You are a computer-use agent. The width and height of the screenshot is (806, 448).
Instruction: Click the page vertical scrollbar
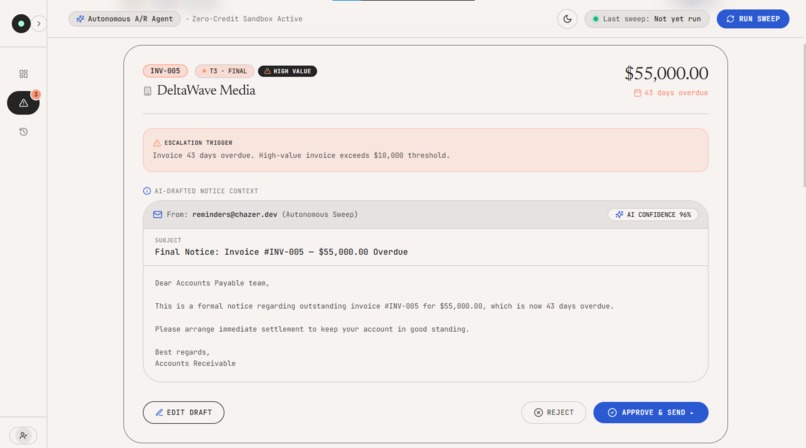pyautogui.click(x=803, y=116)
